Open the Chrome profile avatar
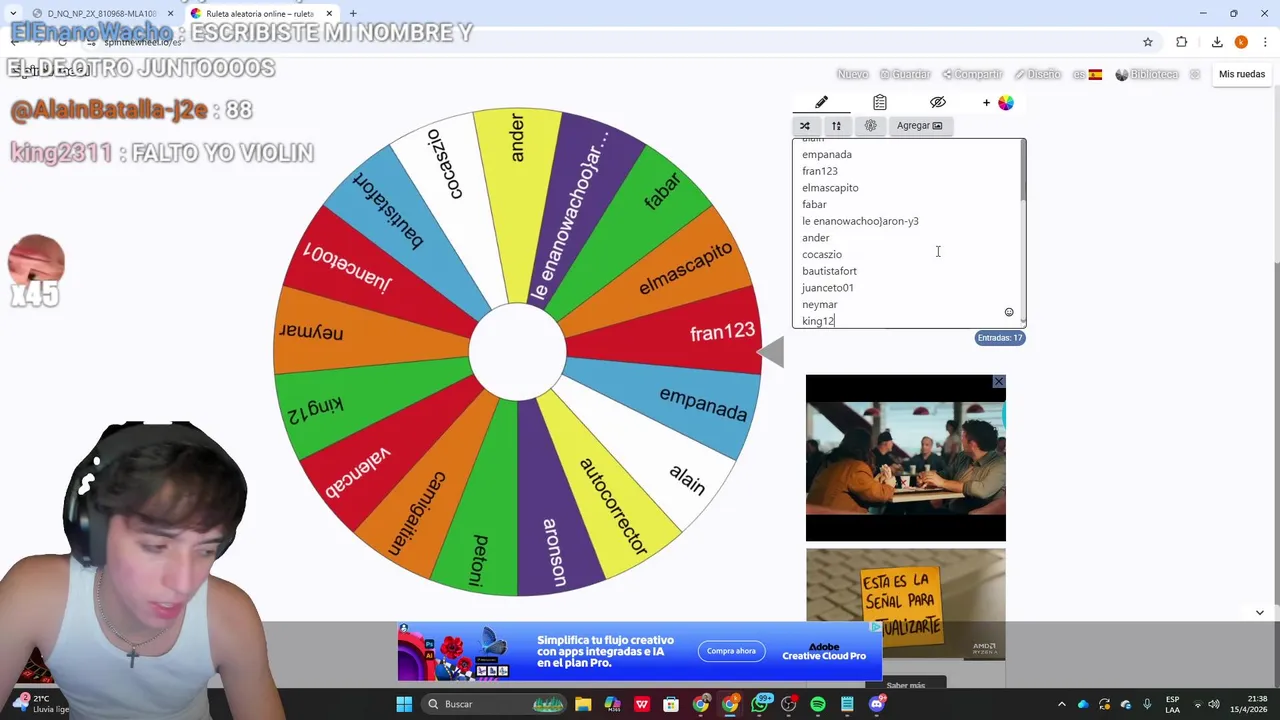1280x720 pixels. pyautogui.click(x=1241, y=42)
